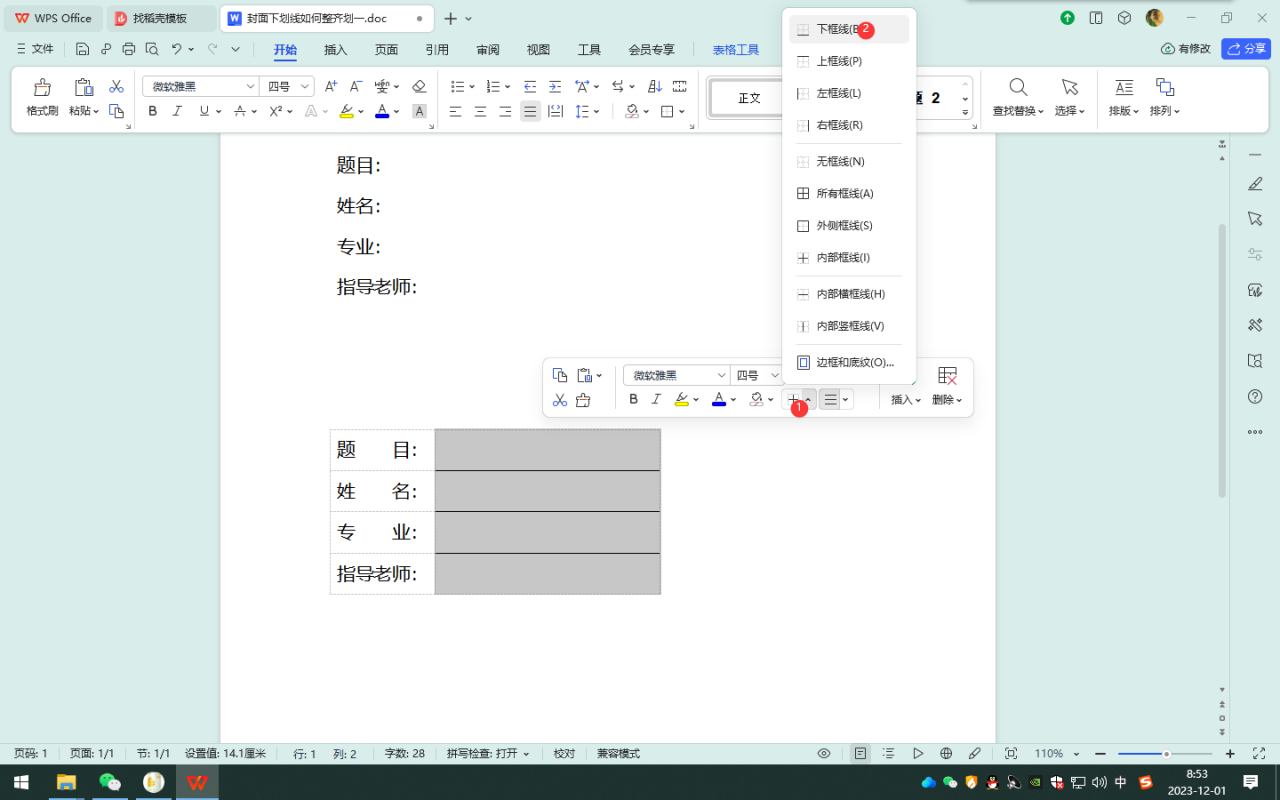Click Proofread (校对) in the status bar
1280x800 pixels.
565,753
